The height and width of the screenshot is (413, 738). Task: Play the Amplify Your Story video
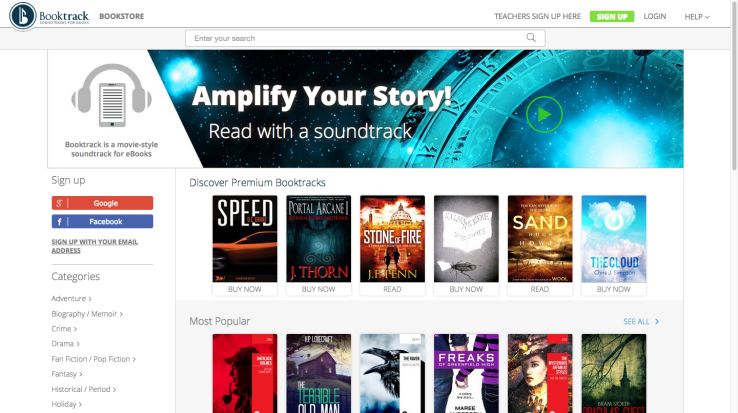click(544, 114)
